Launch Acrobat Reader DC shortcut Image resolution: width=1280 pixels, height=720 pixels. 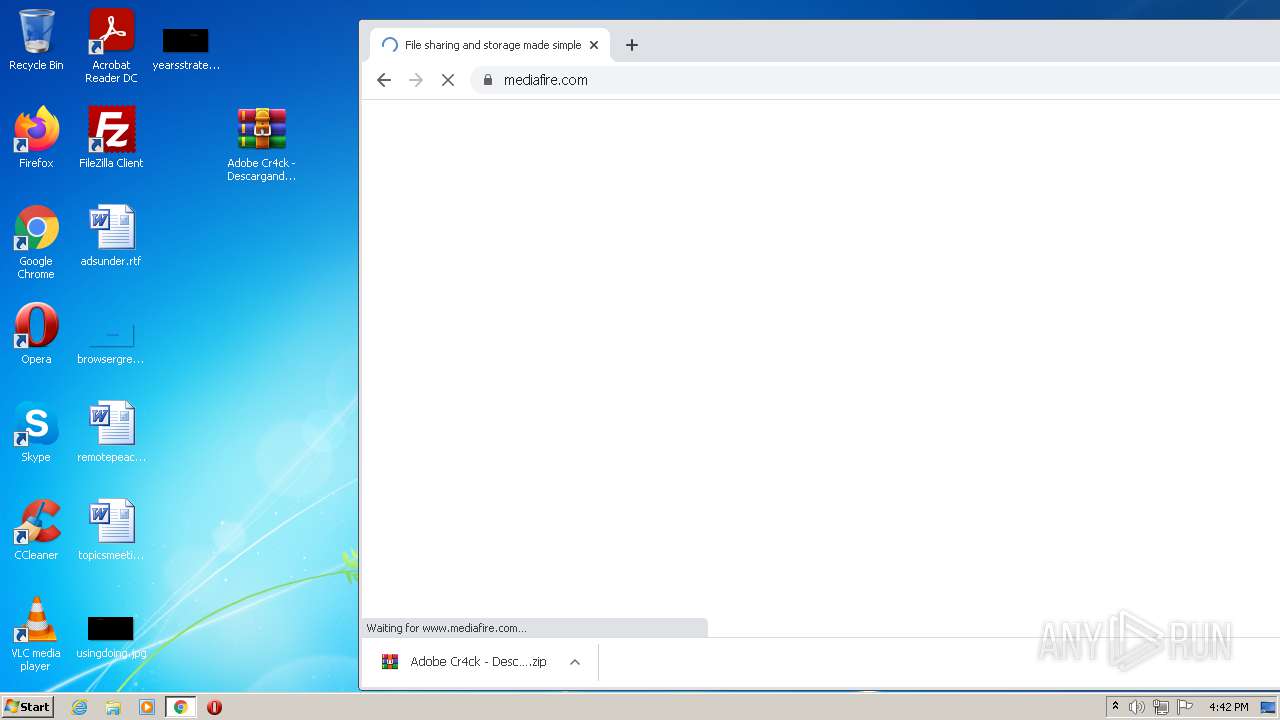coord(111,46)
